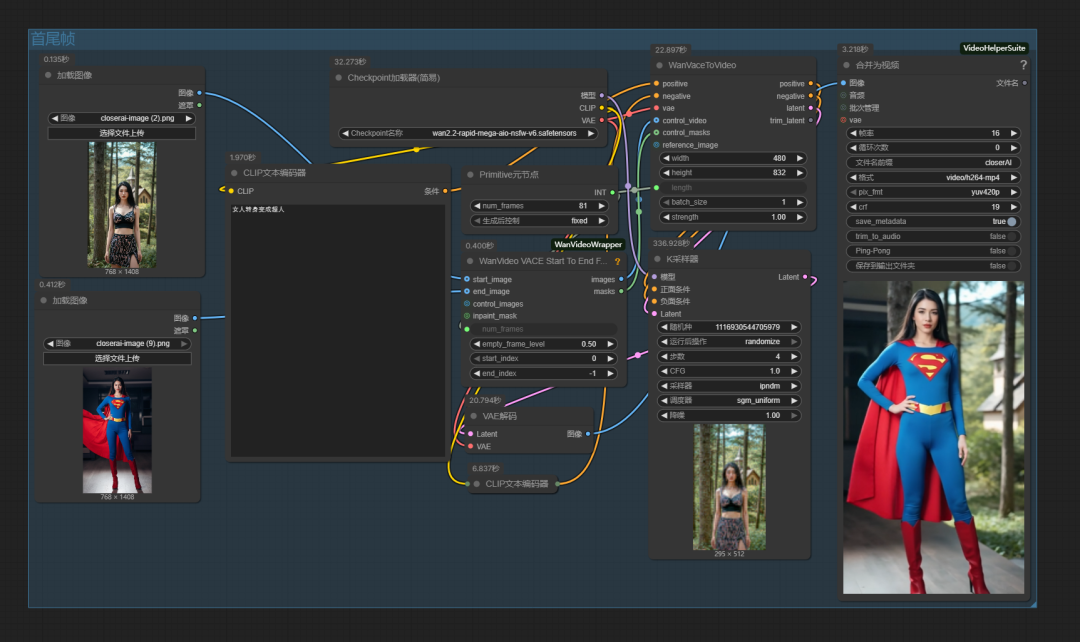Viewport: 1080px width, 642px height.
Task: Collapse the K采样器 node using its dot
Action: point(658,259)
